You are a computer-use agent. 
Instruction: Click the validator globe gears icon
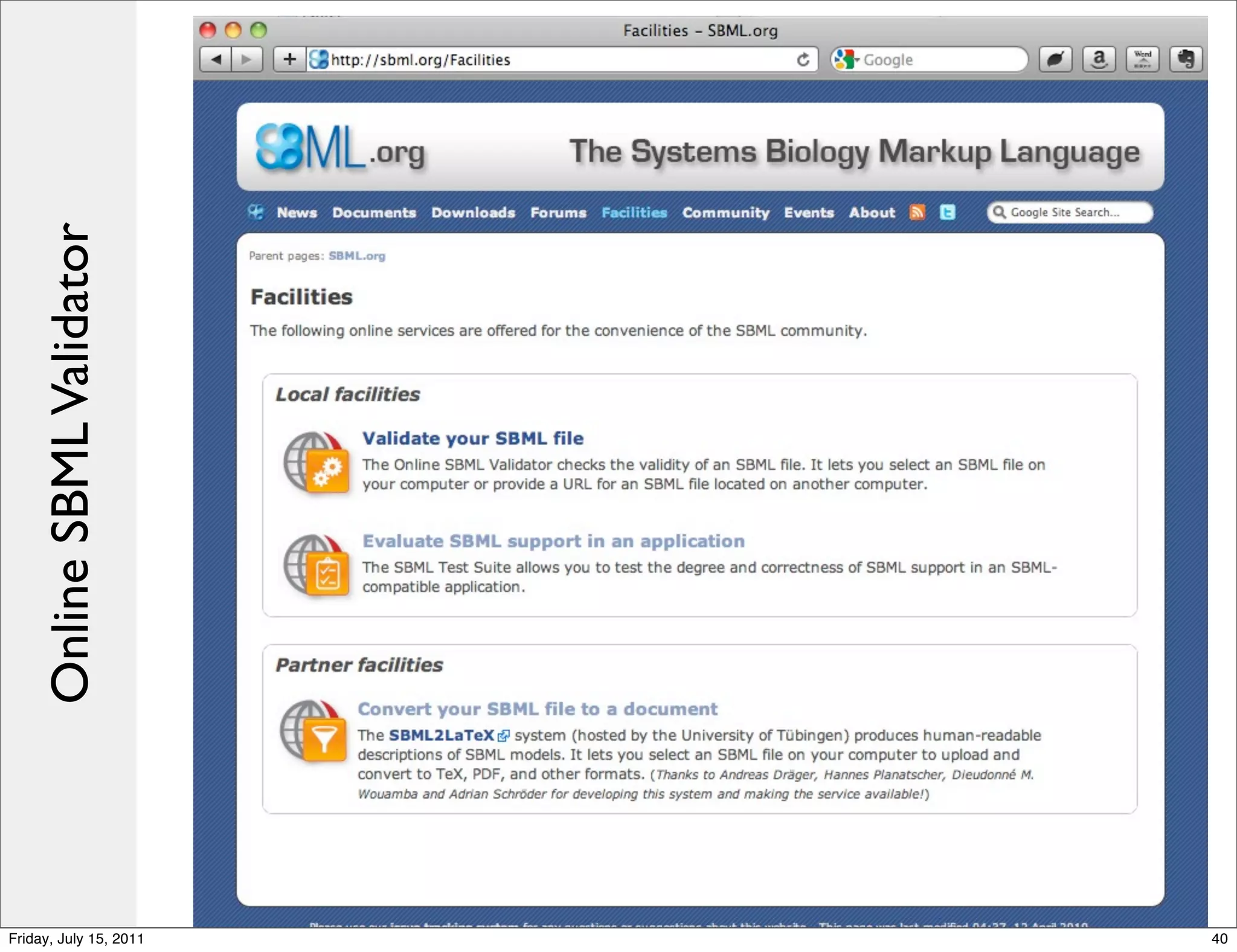[x=316, y=462]
